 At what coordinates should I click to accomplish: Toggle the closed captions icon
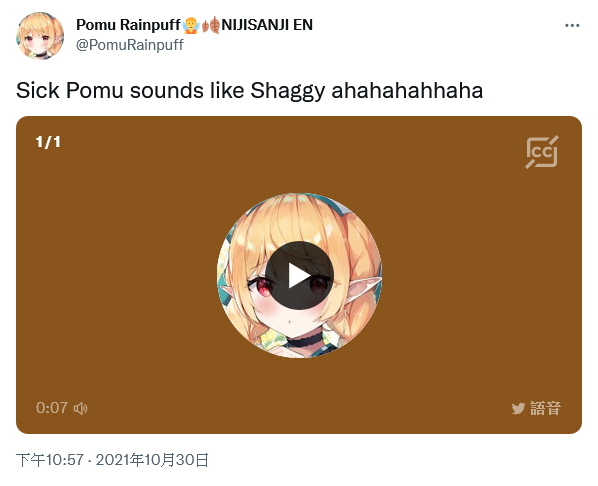[542, 152]
